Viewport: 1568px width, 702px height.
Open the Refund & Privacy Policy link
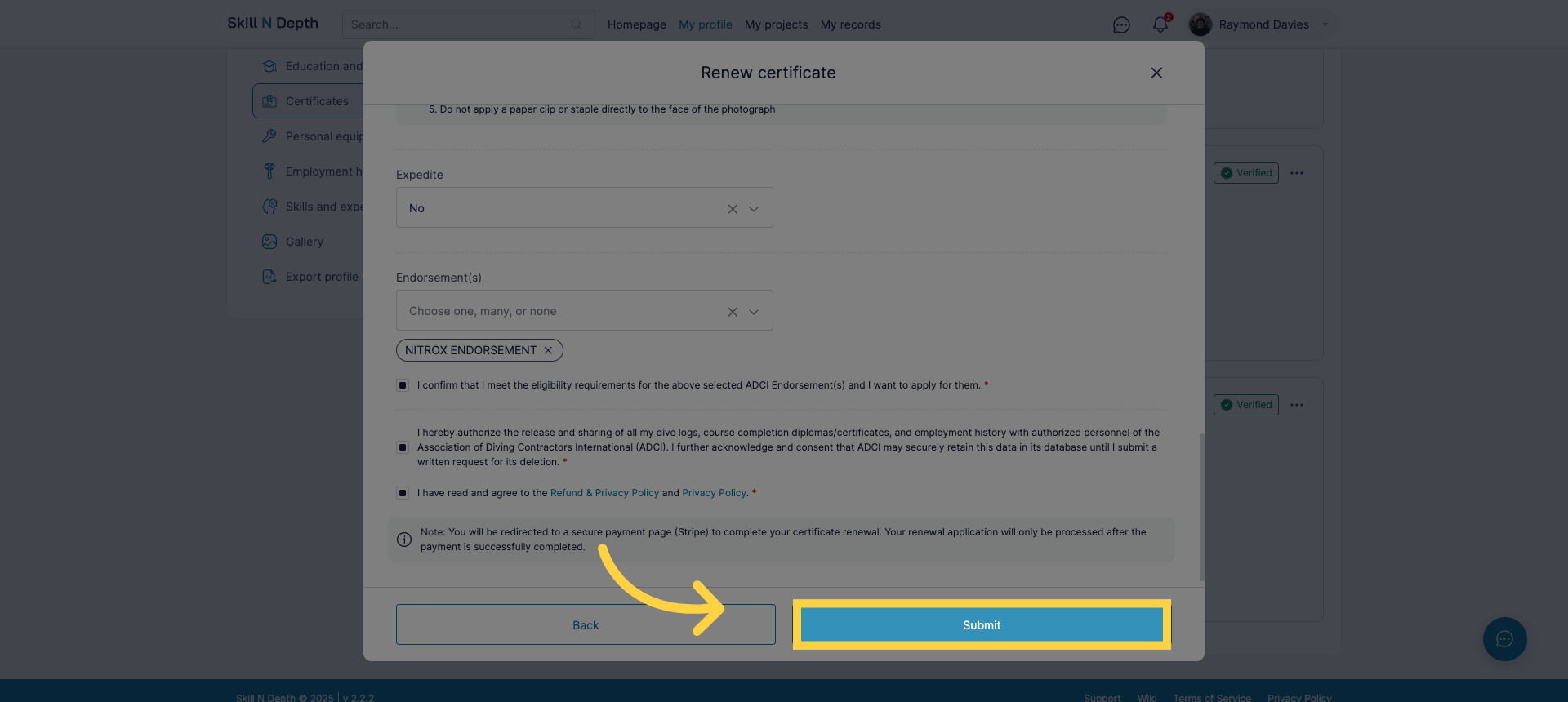604,492
